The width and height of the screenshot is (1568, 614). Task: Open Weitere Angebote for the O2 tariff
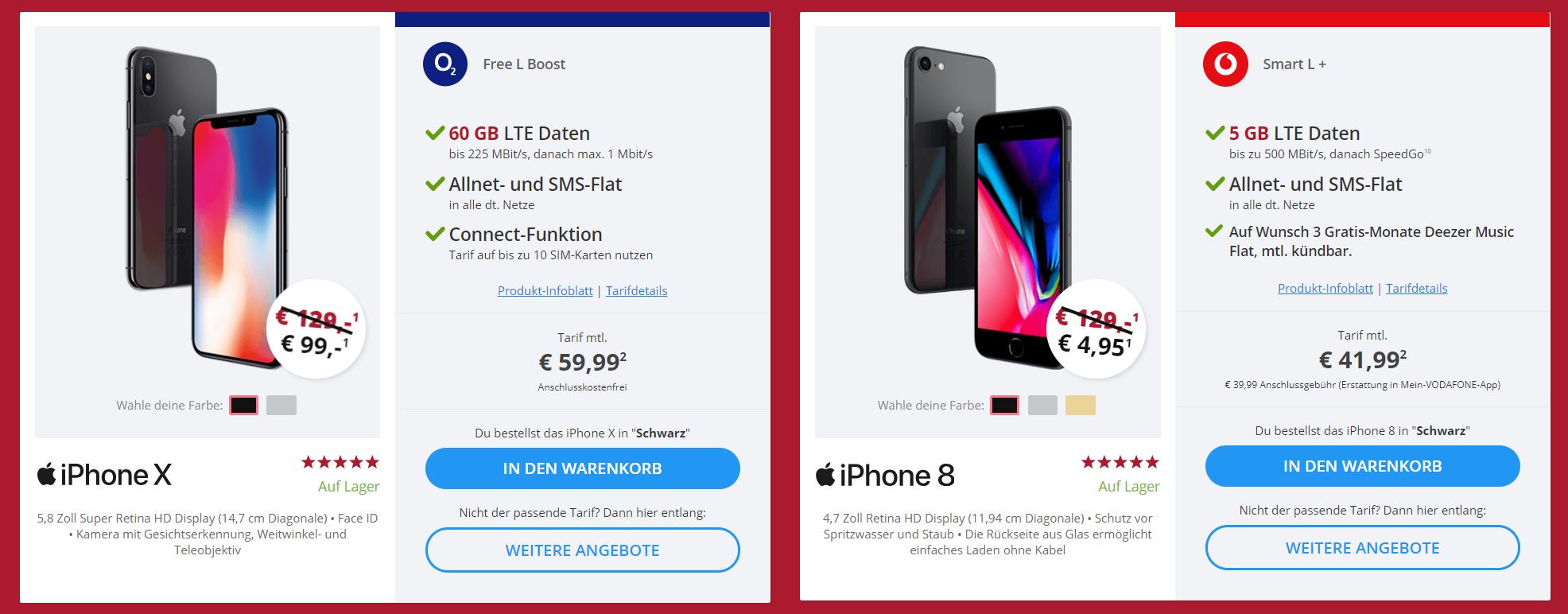[x=583, y=550]
